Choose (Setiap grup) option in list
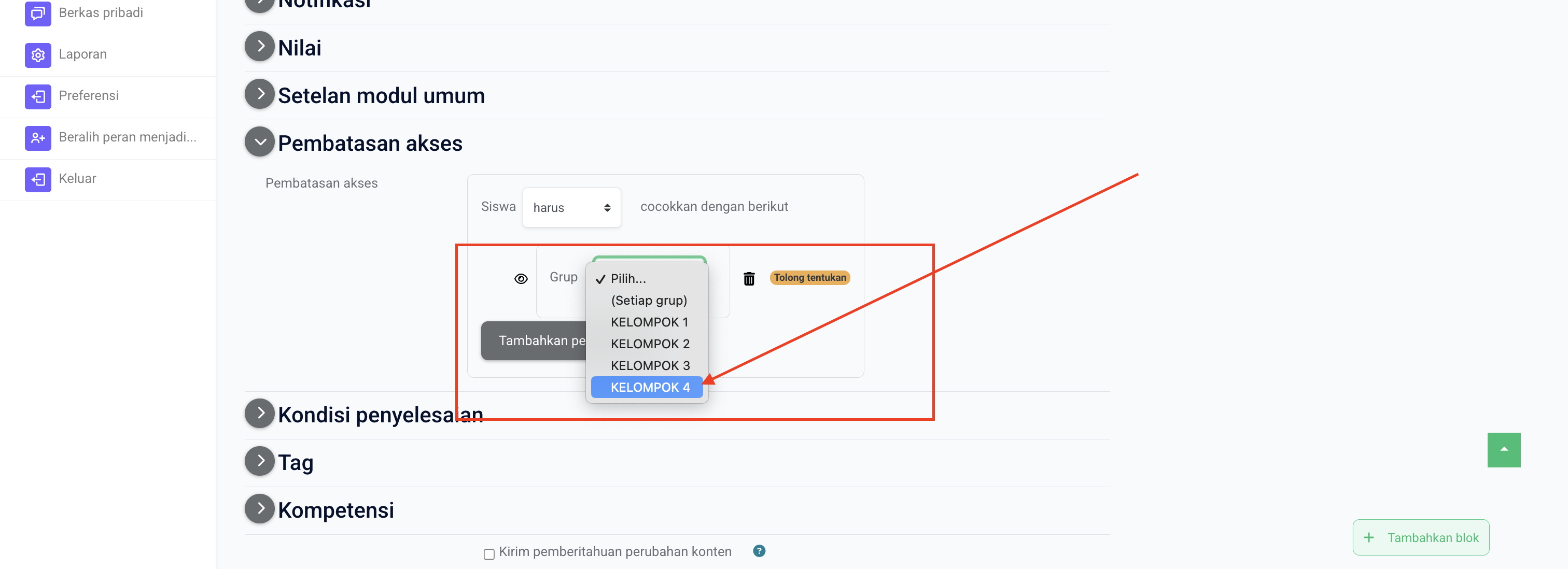 648,301
